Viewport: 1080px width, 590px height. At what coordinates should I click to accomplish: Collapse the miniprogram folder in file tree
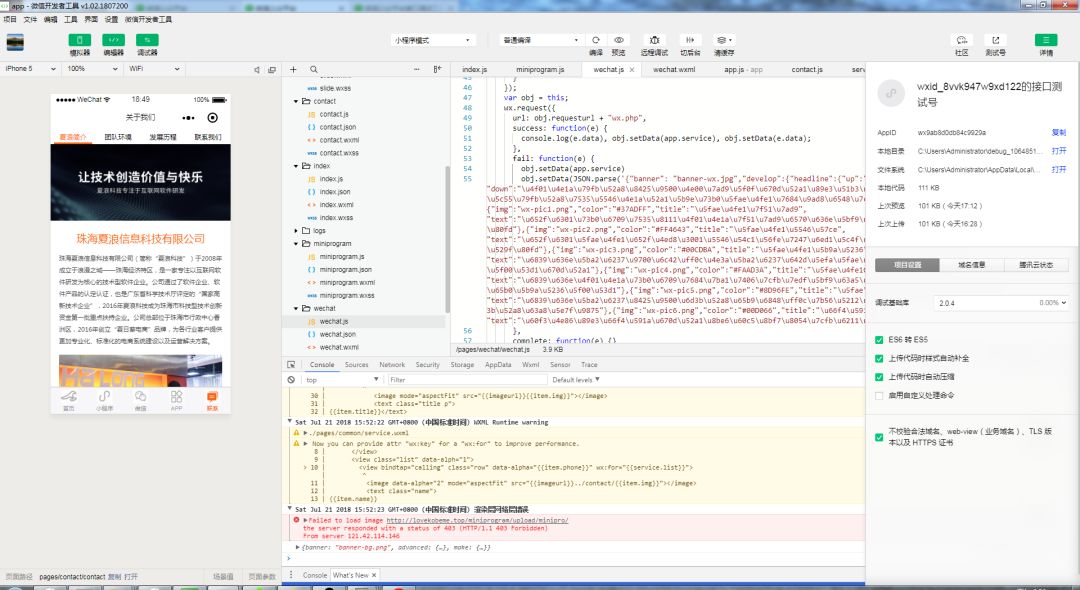296,244
